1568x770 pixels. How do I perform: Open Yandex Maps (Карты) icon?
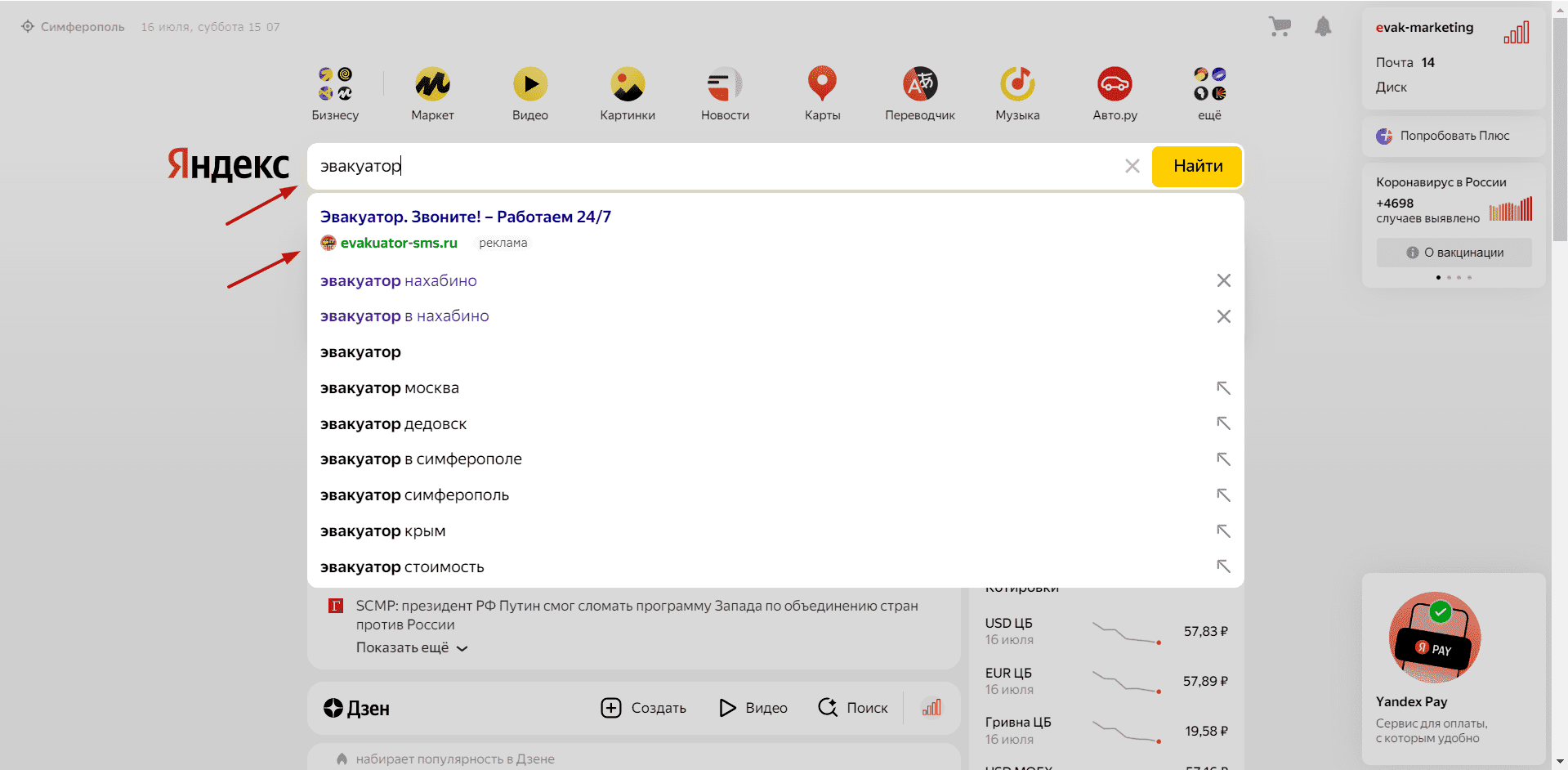point(822,84)
